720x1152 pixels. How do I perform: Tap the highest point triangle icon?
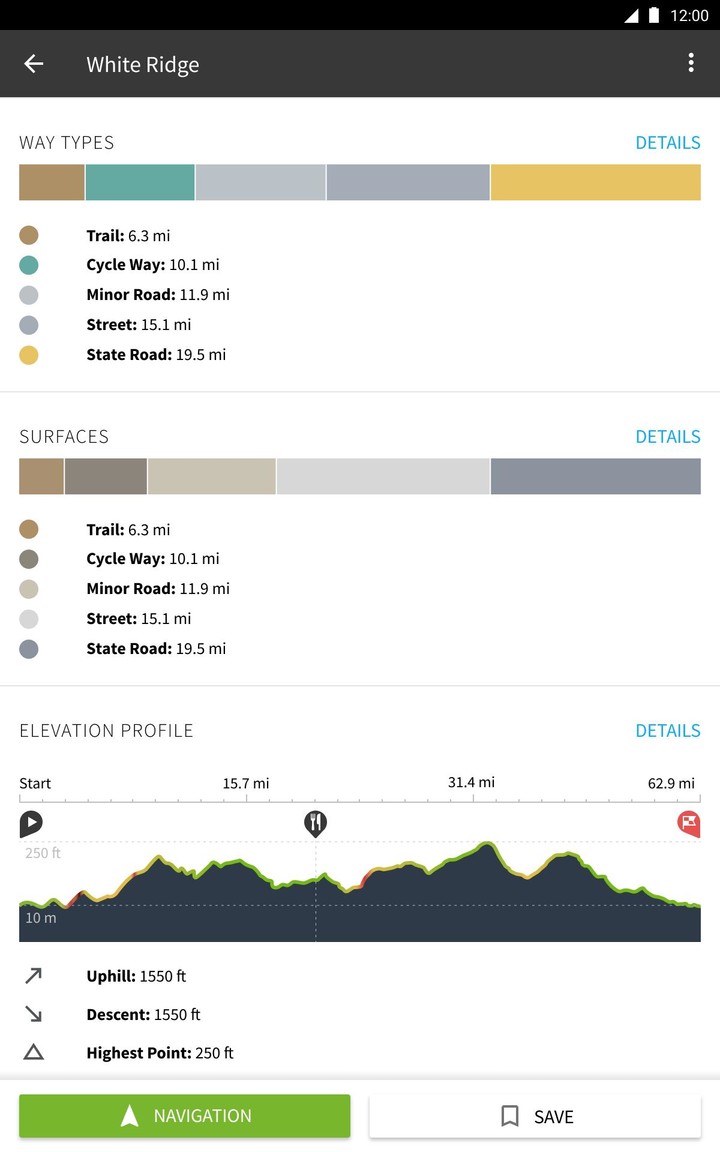[x=33, y=1052]
